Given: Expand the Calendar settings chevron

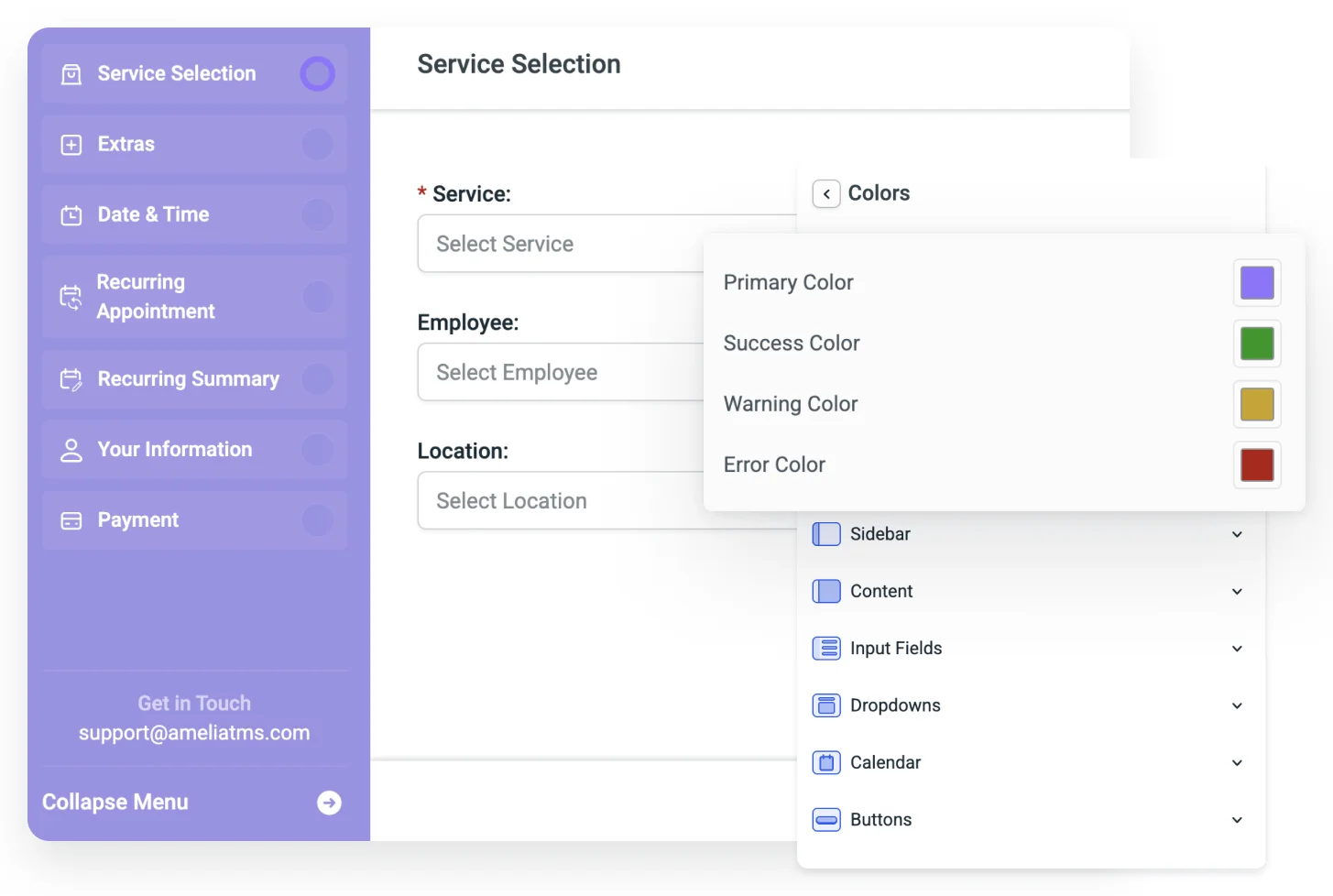Looking at the screenshot, I should click(1237, 762).
